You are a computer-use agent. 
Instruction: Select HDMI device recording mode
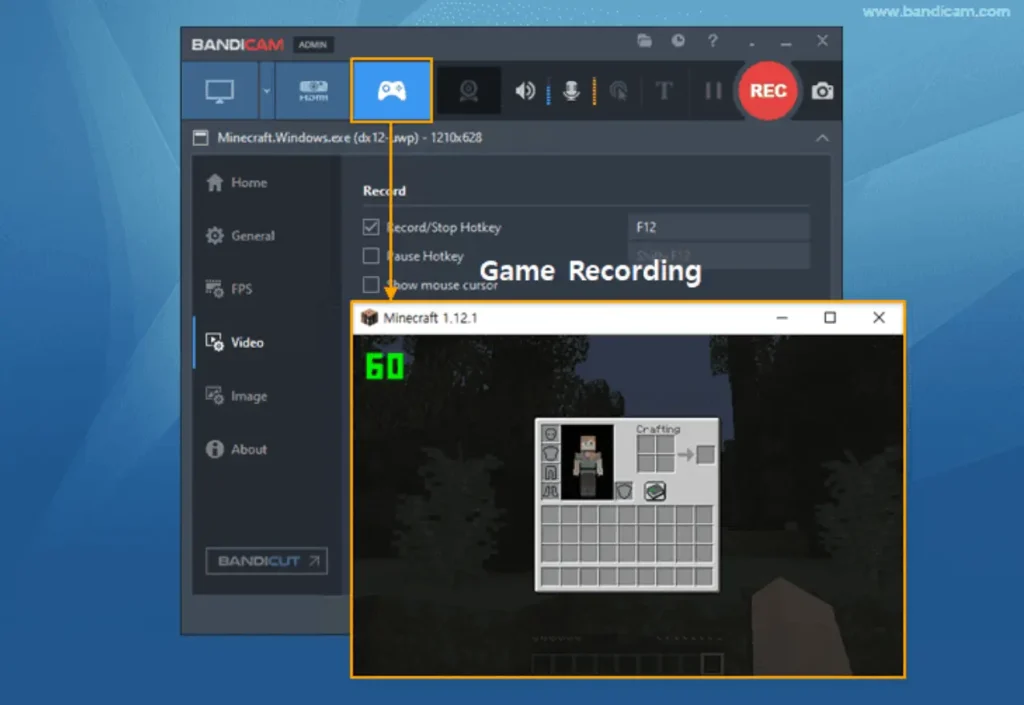coord(313,91)
